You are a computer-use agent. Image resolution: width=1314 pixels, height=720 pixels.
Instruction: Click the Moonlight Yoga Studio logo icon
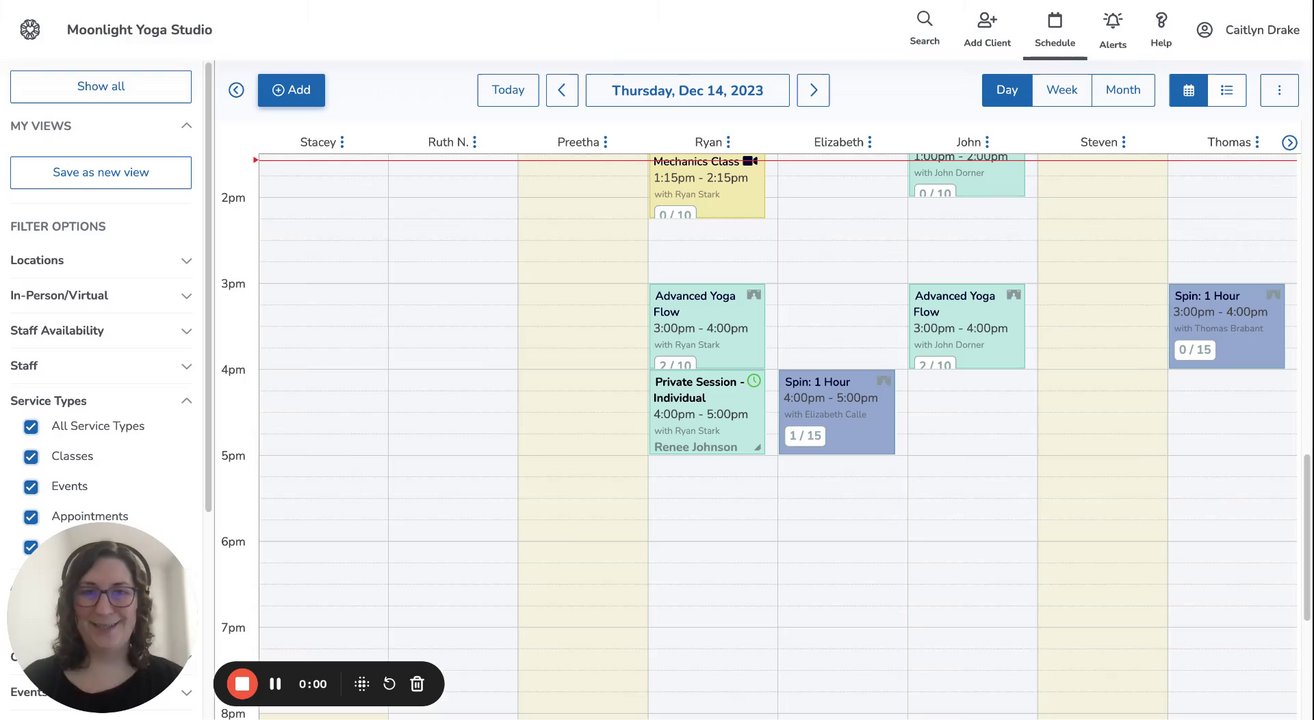[30, 30]
